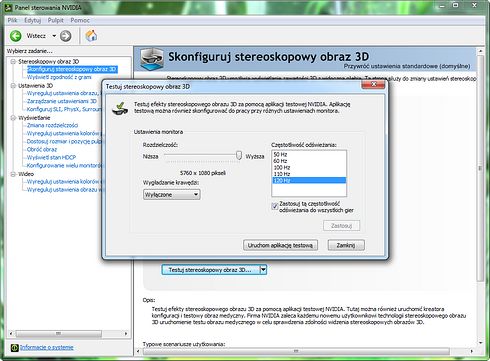Open Konfiguruj SLI, PhysX, Surround
The width and height of the screenshot is (490, 361).
(64, 109)
